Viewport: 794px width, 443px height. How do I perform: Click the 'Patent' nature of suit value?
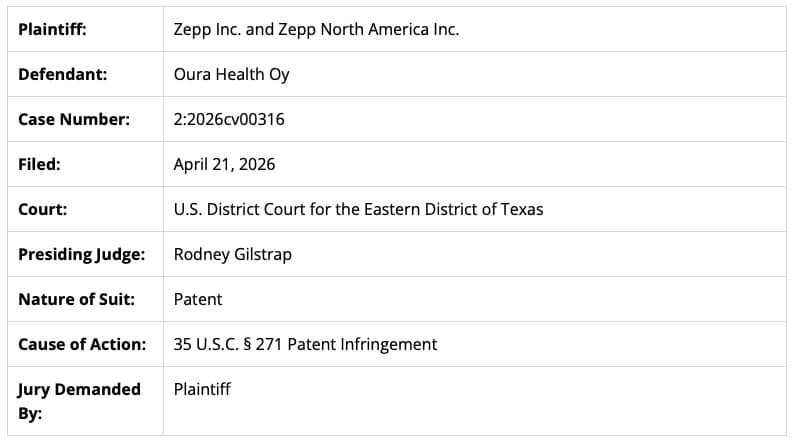198,299
